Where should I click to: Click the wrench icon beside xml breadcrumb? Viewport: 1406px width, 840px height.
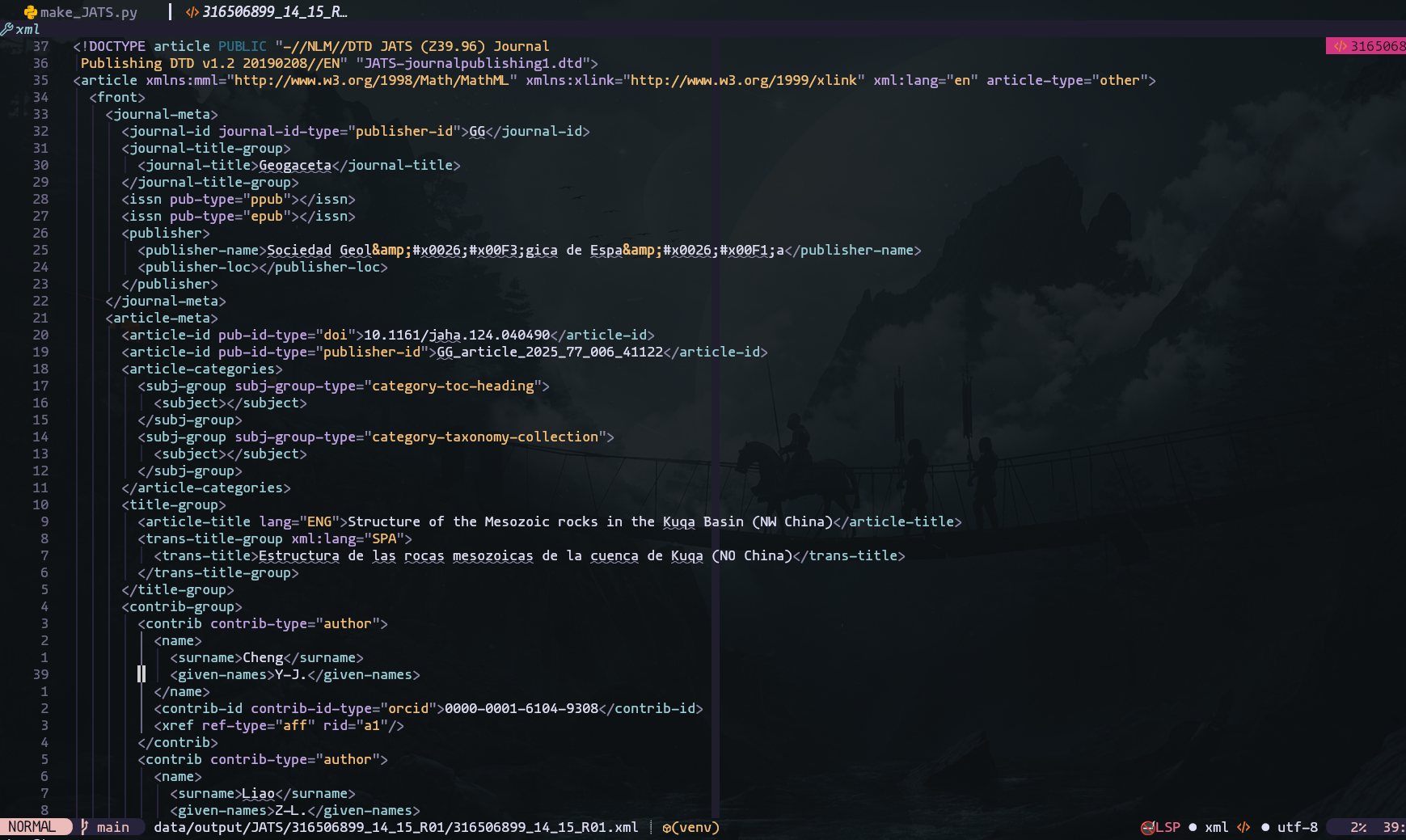pyautogui.click(x=7, y=29)
